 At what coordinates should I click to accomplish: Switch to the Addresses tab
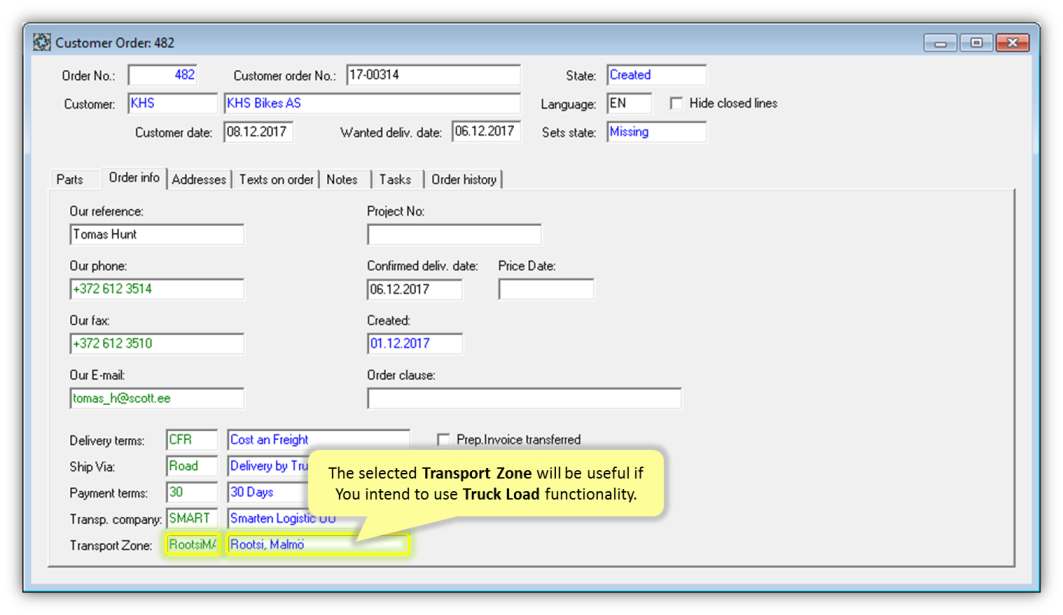pos(199,180)
